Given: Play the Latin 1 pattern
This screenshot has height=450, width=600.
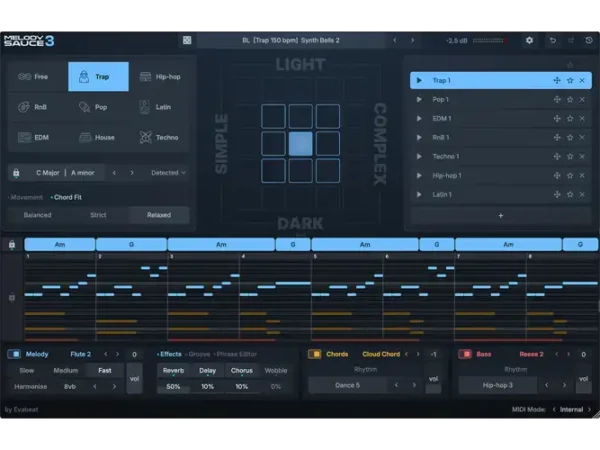Looking at the screenshot, I should pyautogui.click(x=419, y=194).
